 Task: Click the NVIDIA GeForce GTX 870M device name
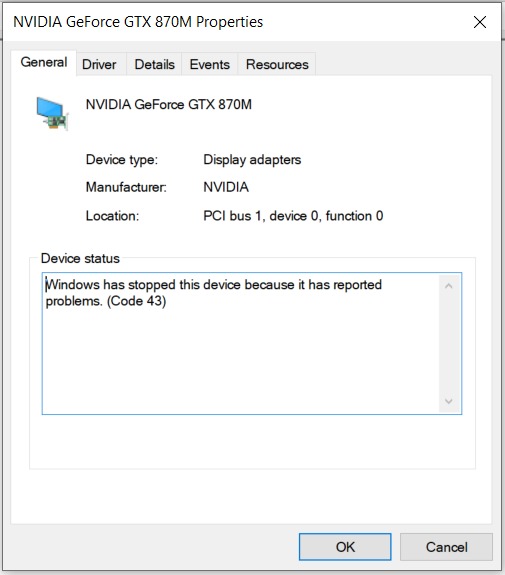(x=169, y=105)
